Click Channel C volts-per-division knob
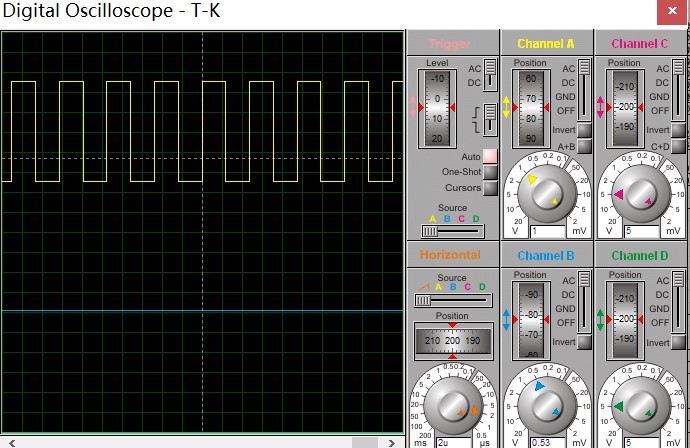Screen dimensions: 690x448 641,195
